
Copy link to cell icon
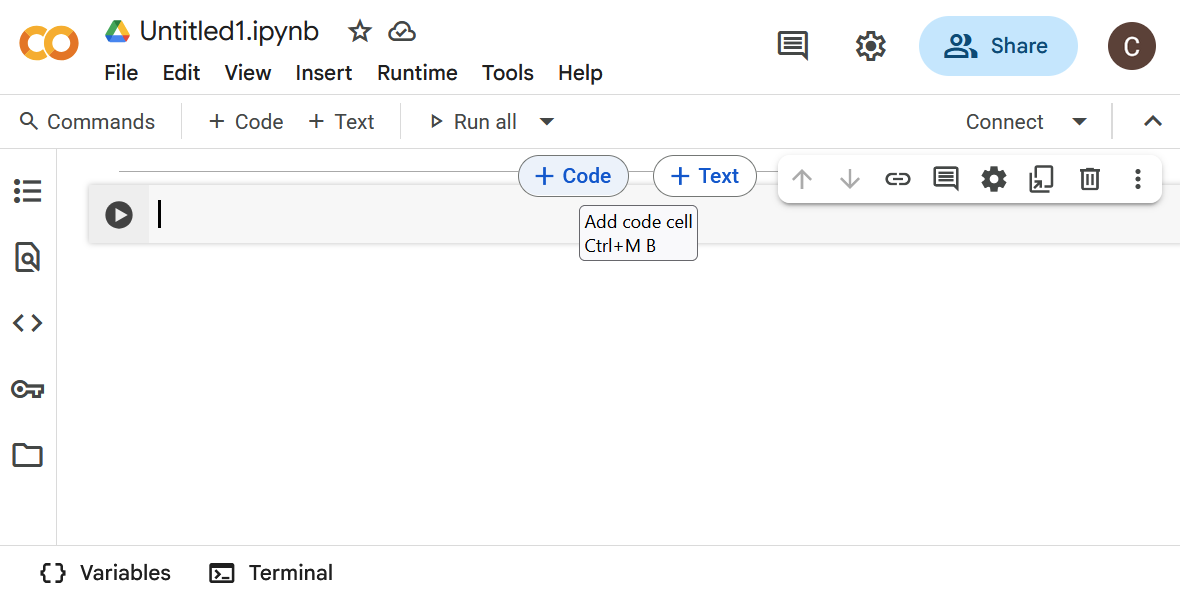[x=897, y=179]
